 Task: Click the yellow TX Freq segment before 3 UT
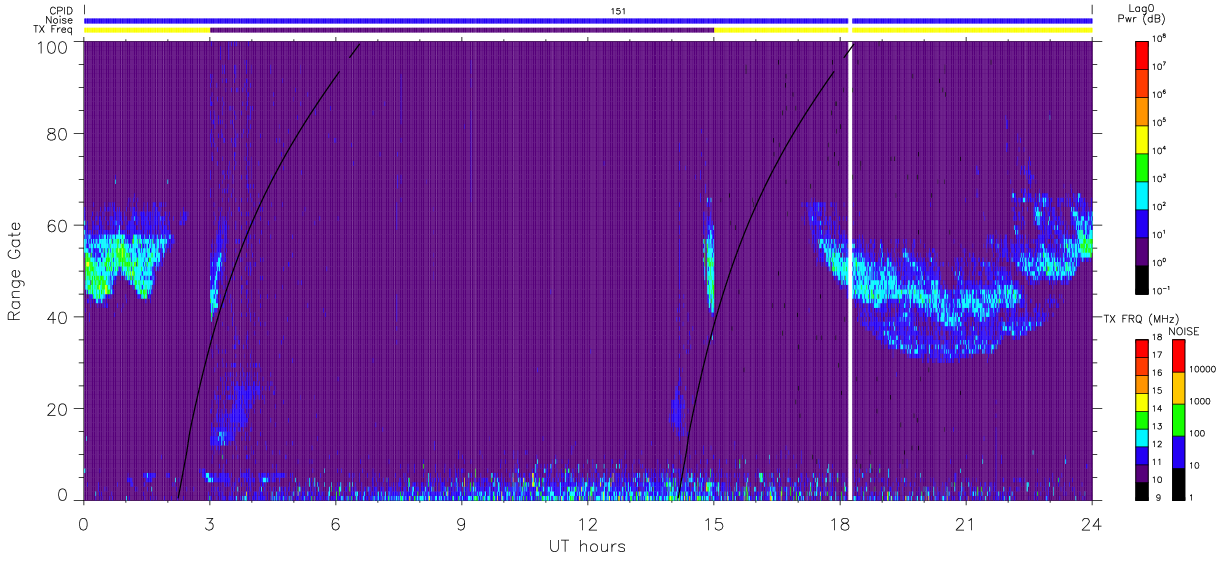point(147,30)
